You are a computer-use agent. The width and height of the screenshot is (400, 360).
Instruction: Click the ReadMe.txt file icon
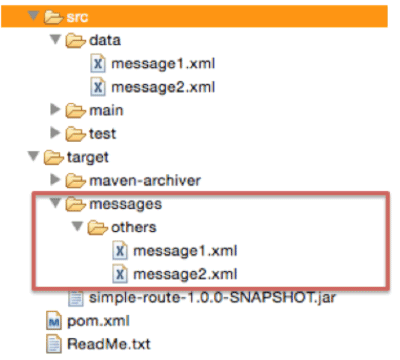pyautogui.click(x=54, y=344)
